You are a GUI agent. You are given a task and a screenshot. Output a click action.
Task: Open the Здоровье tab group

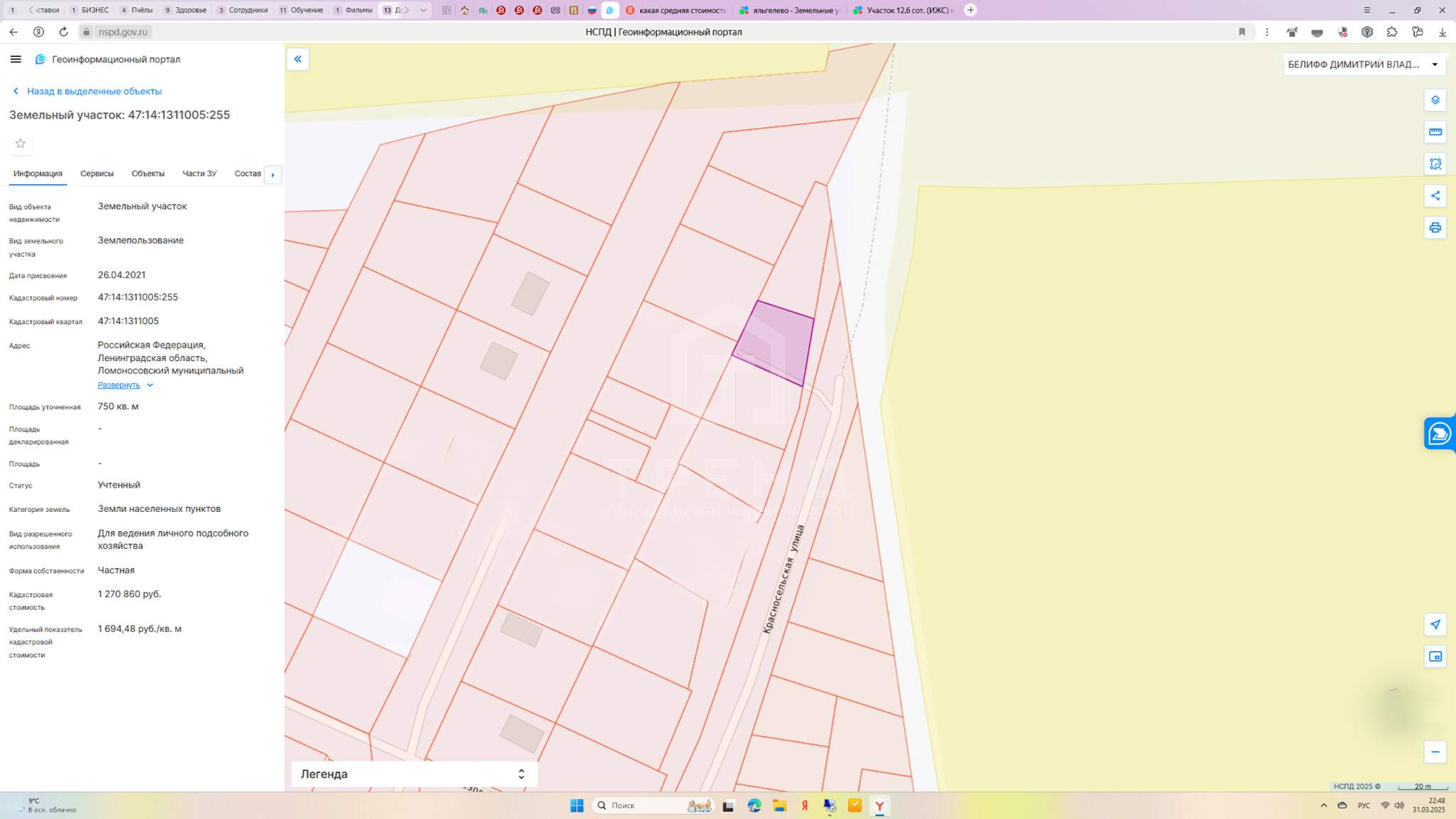click(x=185, y=10)
